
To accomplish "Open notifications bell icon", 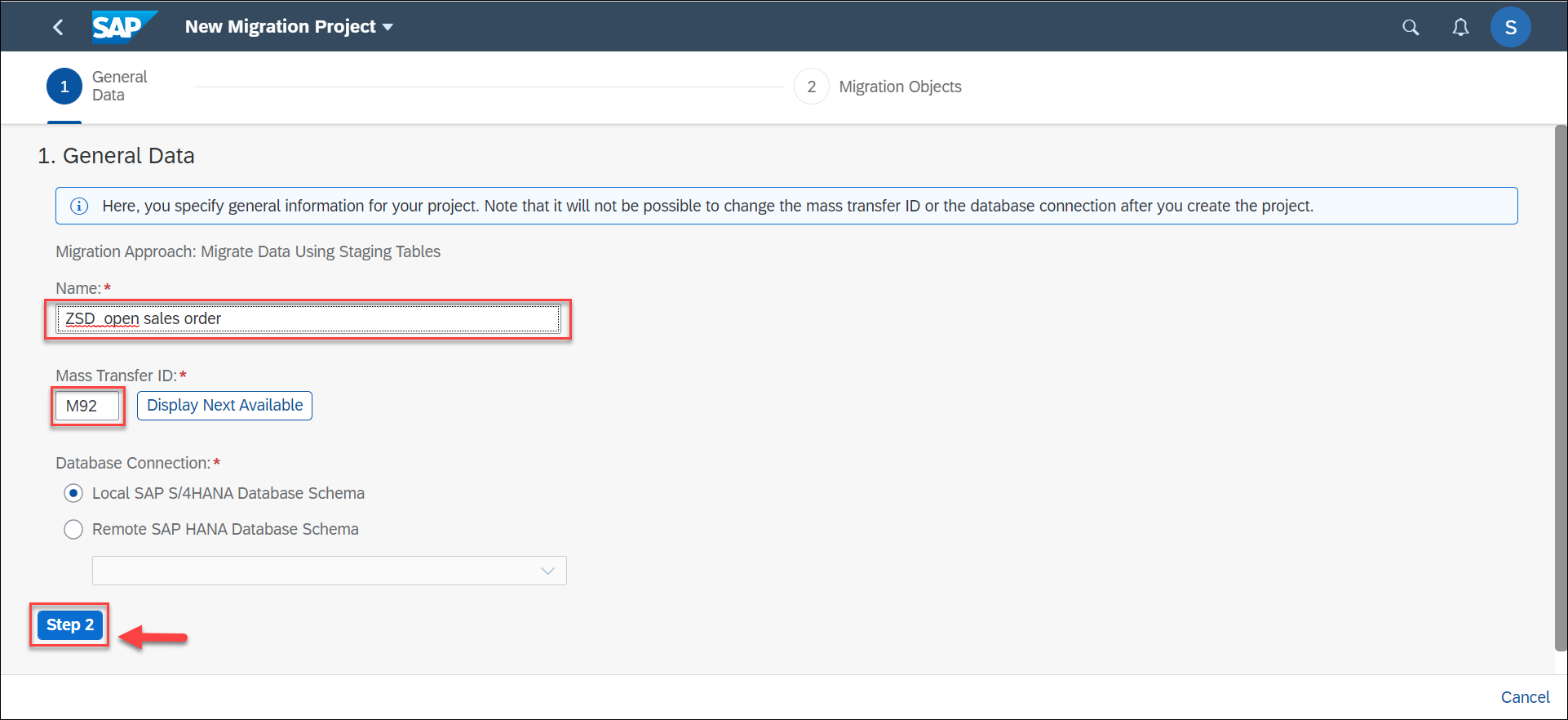I will 1460,28.
